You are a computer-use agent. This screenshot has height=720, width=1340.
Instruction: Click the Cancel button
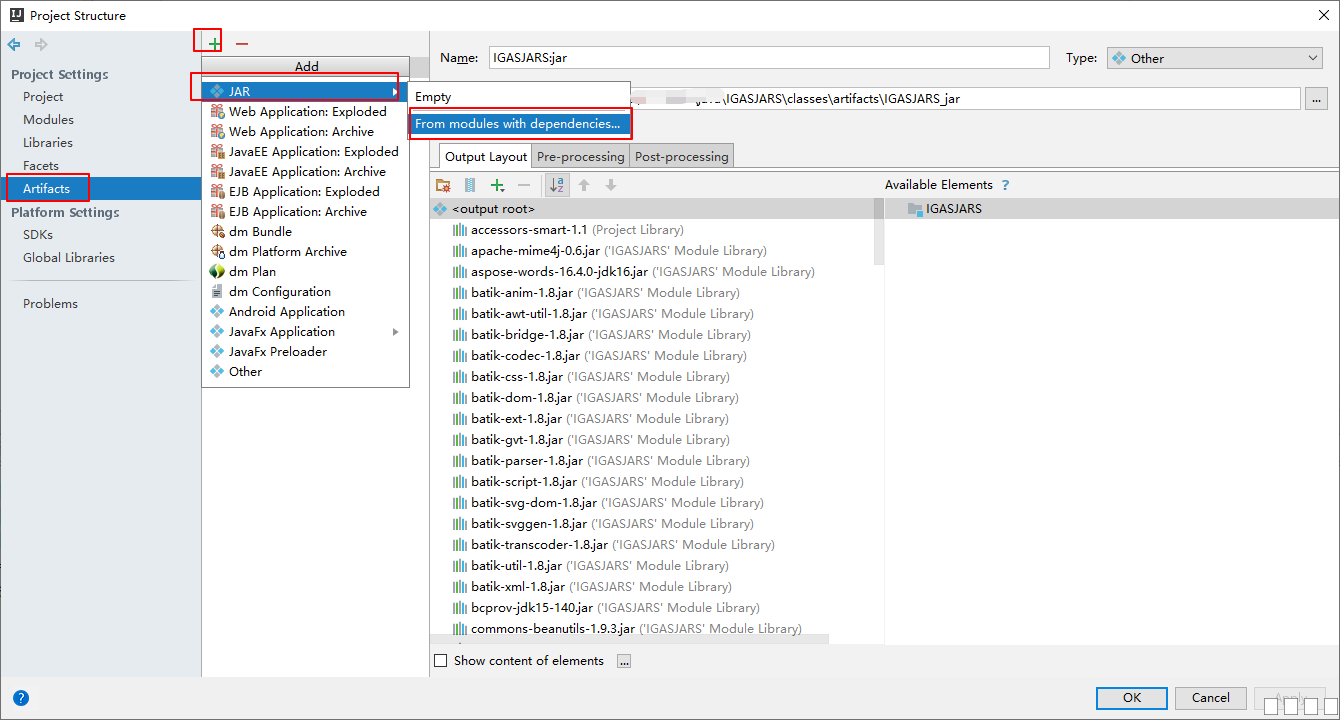coord(1210,698)
